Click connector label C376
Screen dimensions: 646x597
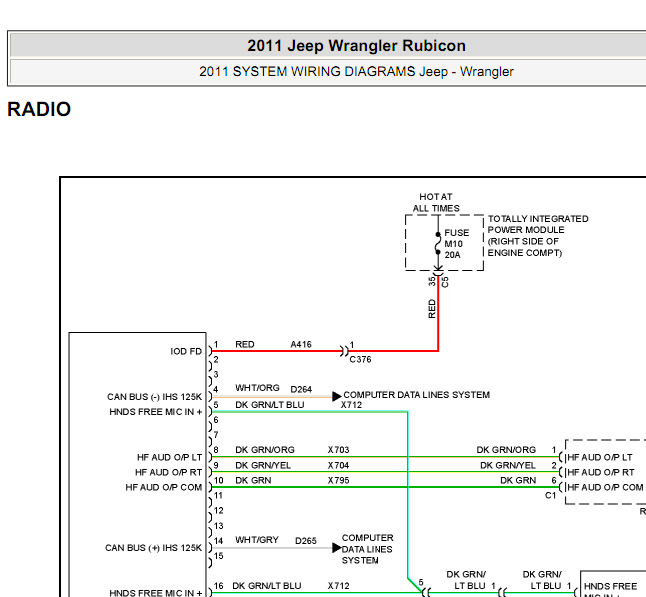coord(360,359)
